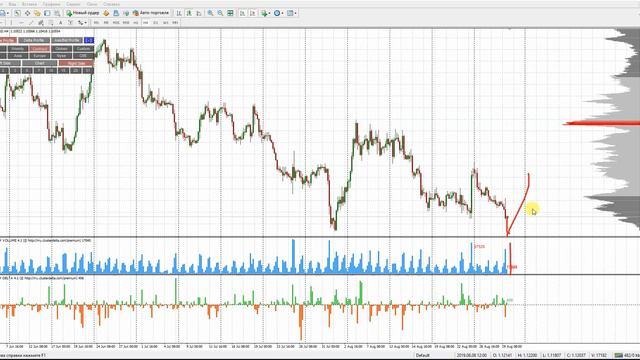Viewport: 640px width, 360px height.
Task: Switch to M5 timeframe
Action: point(106,22)
